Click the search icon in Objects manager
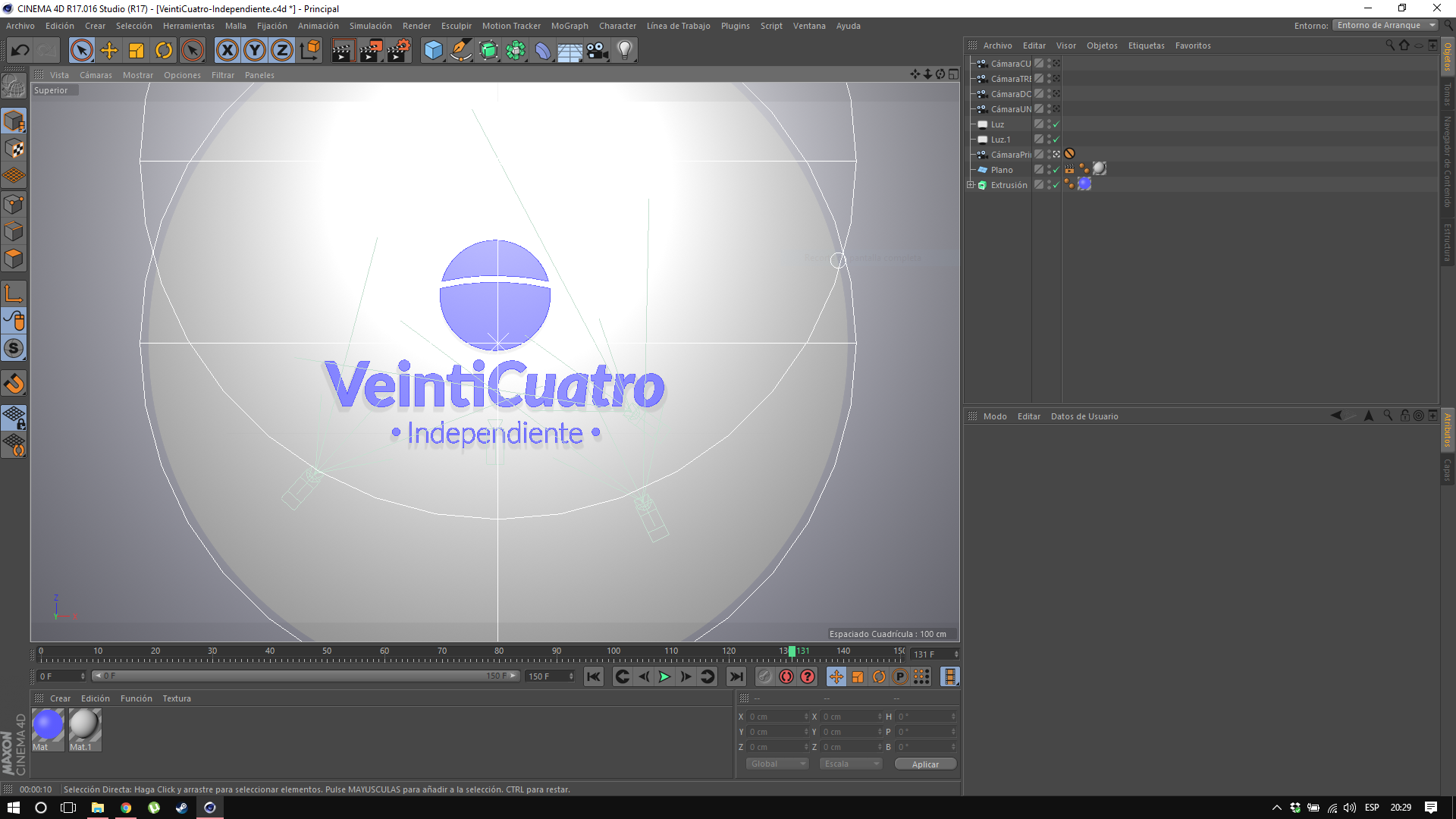 point(1390,45)
